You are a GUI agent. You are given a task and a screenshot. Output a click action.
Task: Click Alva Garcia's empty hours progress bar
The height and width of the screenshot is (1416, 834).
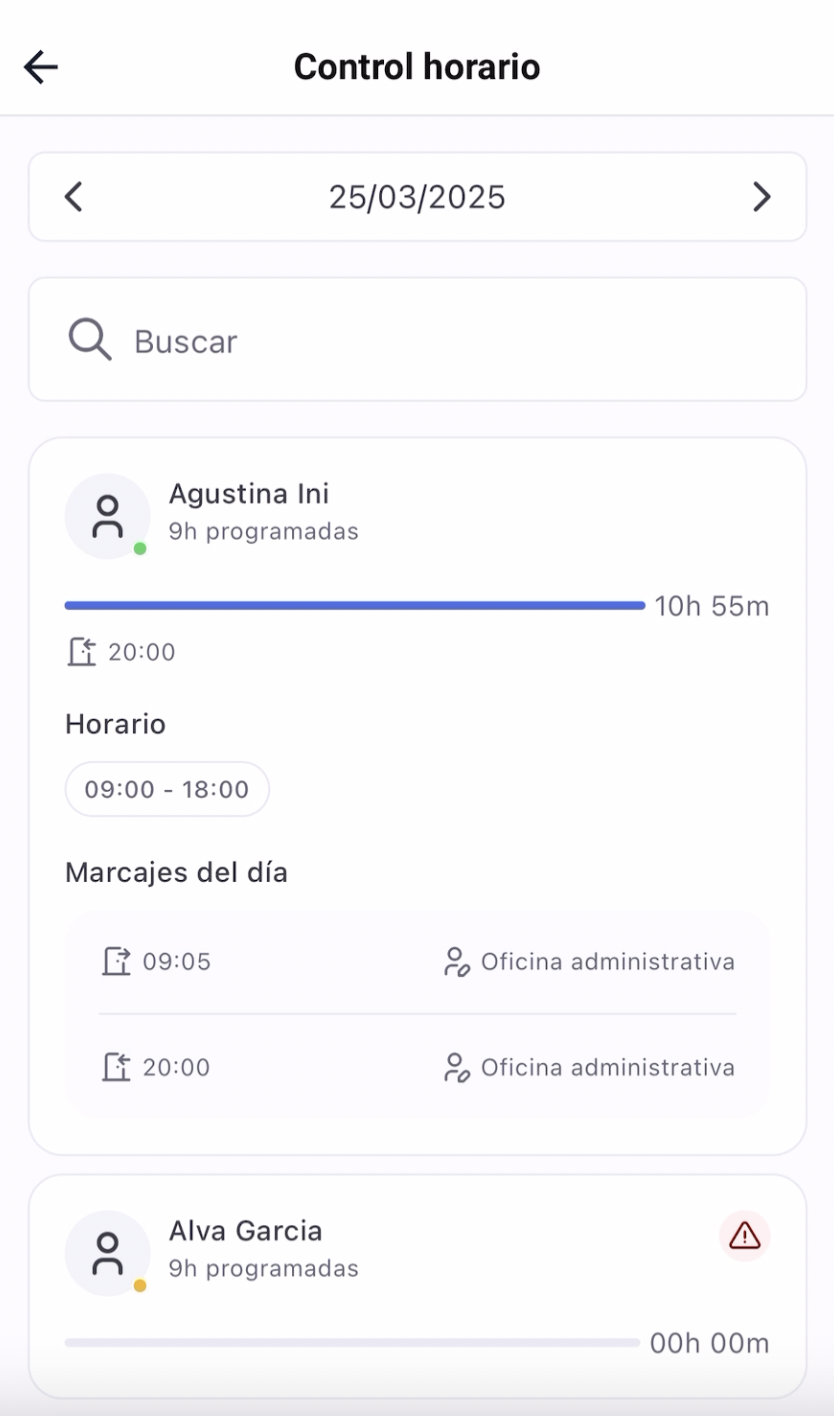pos(352,1343)
